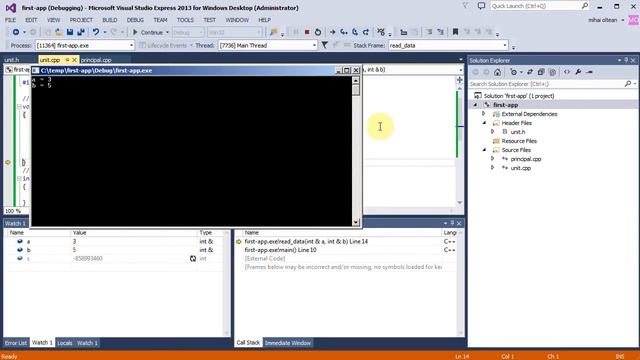Switch to the Locals tab

pos(64,343)
